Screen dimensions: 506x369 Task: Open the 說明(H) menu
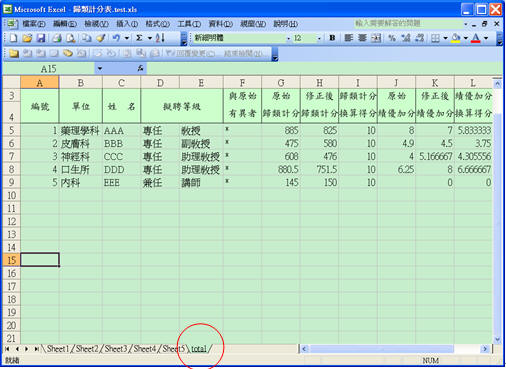(285, 24)
